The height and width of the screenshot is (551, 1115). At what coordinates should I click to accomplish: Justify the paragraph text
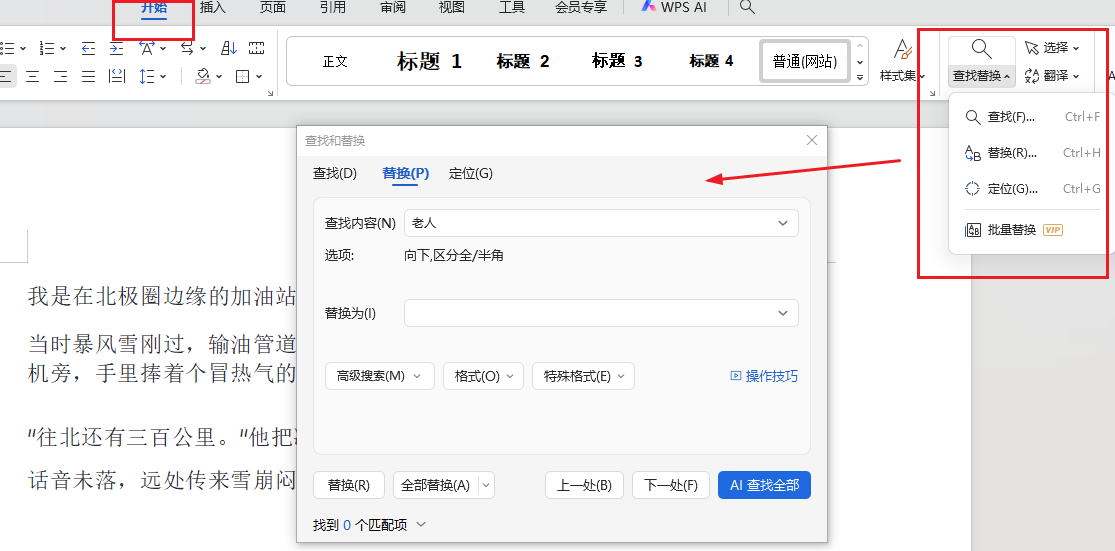pos(88,76)
